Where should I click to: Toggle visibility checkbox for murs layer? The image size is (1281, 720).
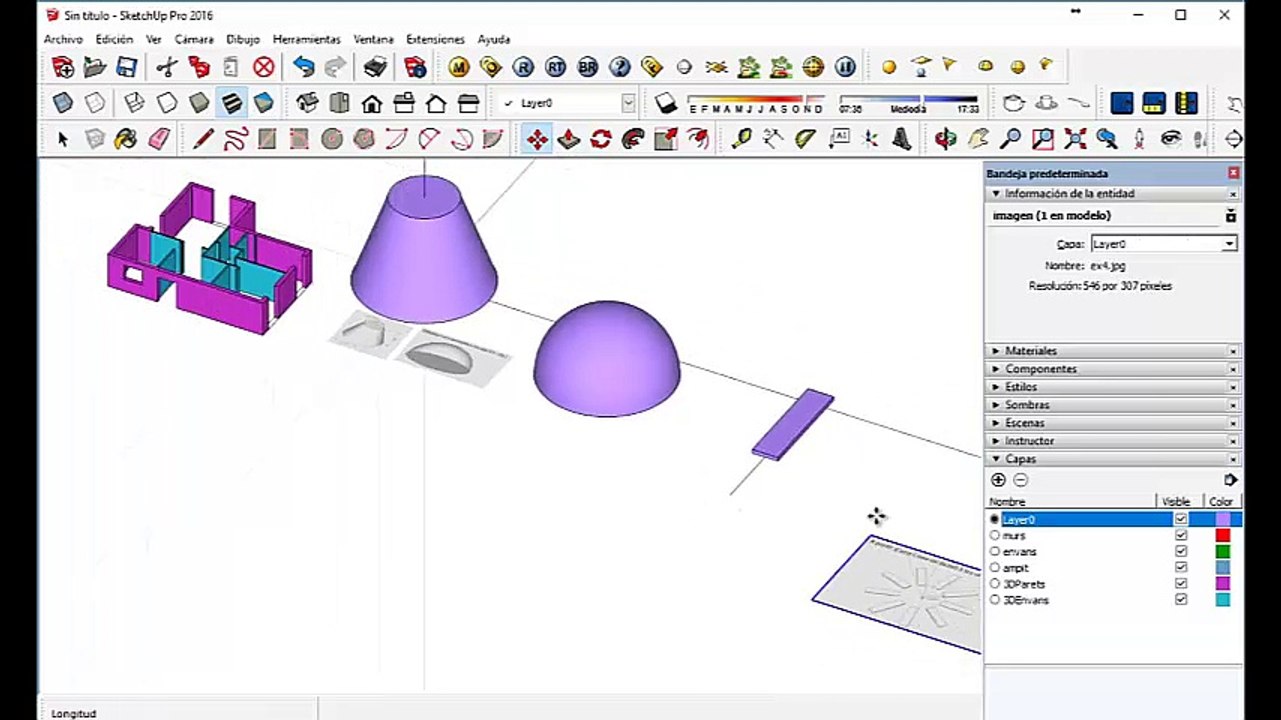pos(1181,536)
